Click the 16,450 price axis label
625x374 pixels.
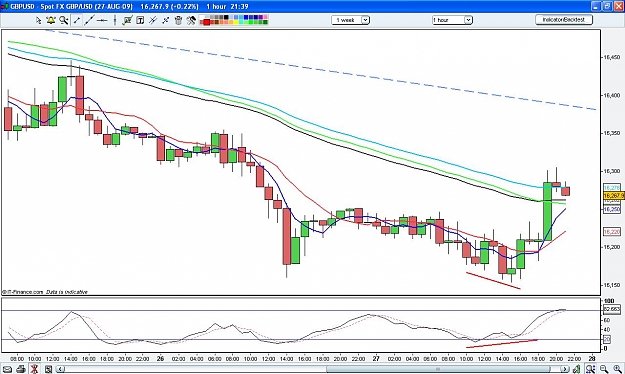[611, 57]
